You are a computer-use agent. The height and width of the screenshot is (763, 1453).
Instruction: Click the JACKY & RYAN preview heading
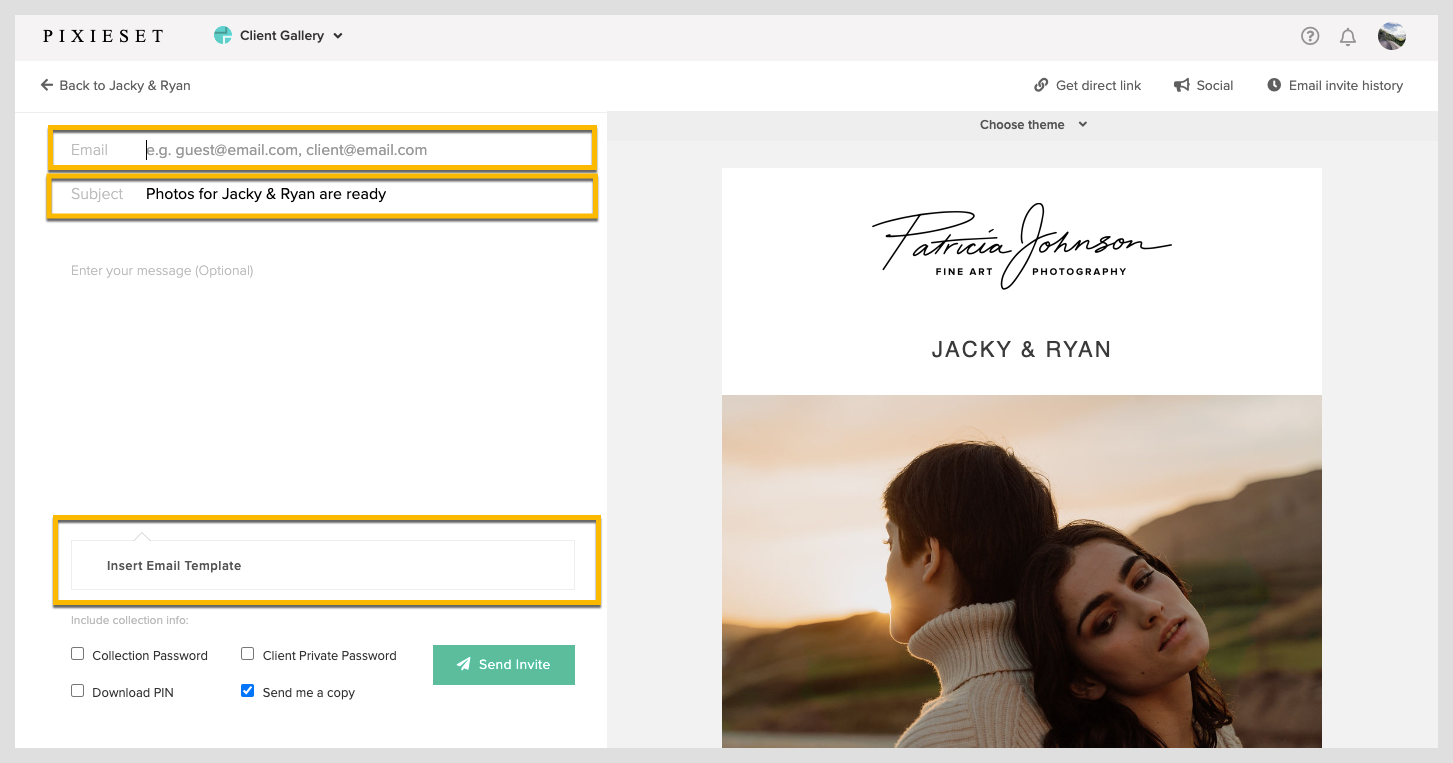(x=1021, y=350)
